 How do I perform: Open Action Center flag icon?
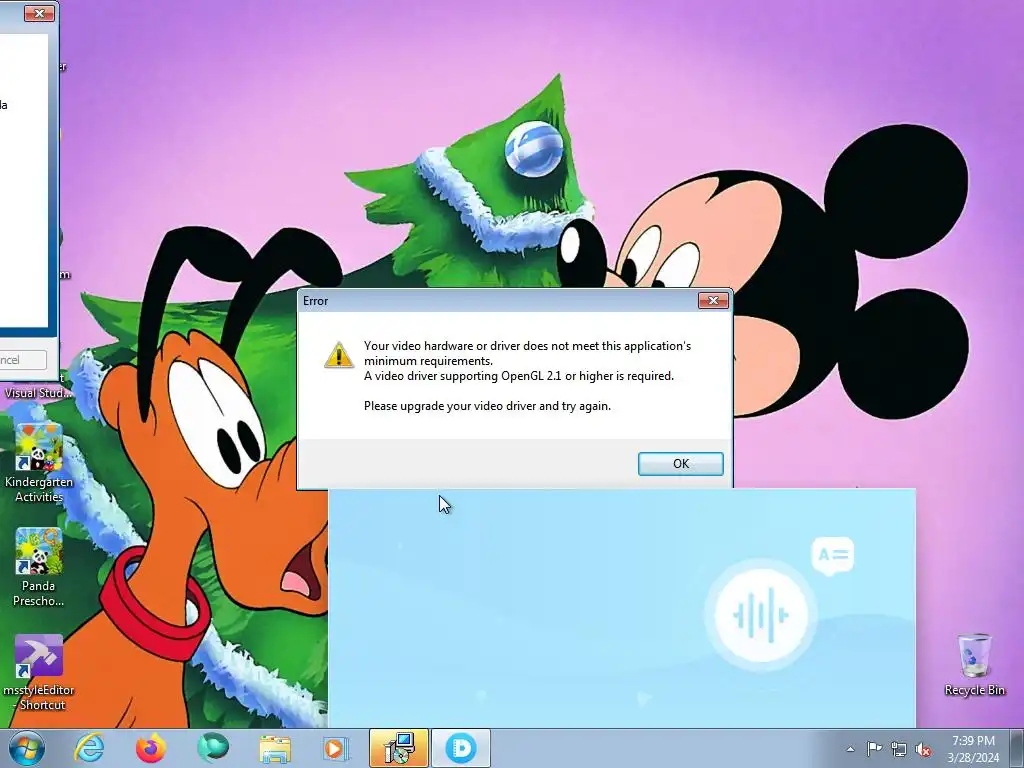874,749
